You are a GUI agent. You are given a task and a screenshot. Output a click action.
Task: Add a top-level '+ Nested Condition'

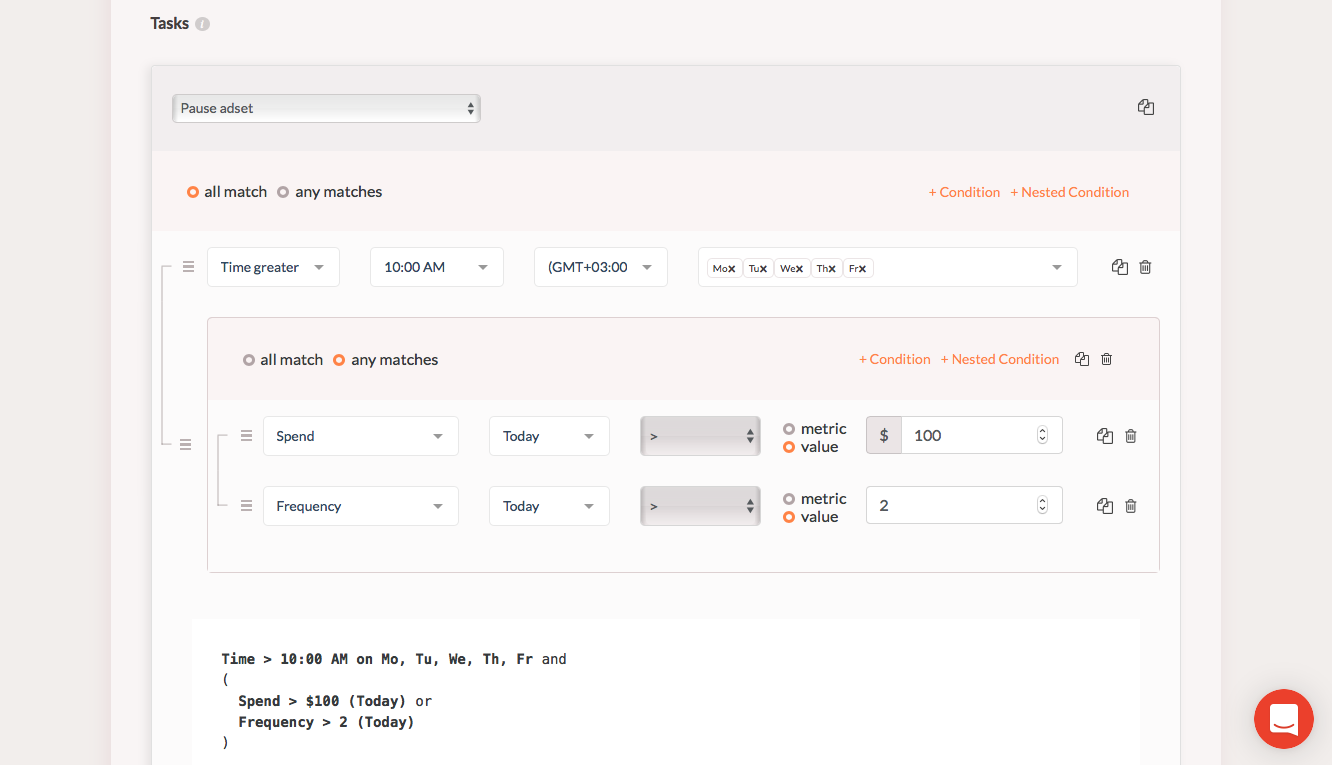(x=1069, y=192)
